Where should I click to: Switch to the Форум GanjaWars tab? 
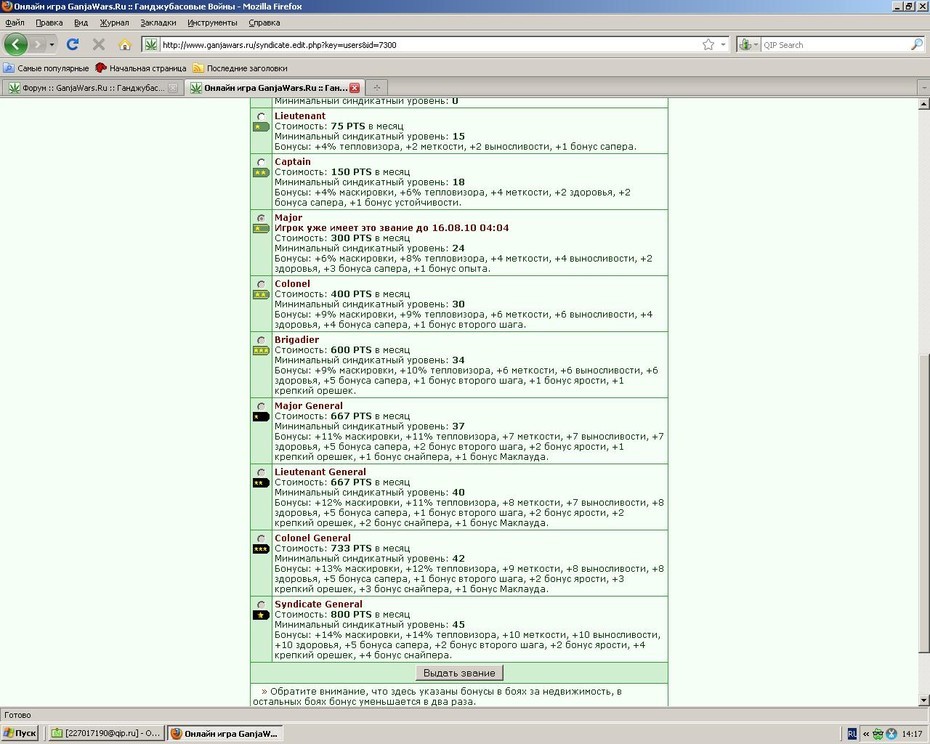(93, 88)
